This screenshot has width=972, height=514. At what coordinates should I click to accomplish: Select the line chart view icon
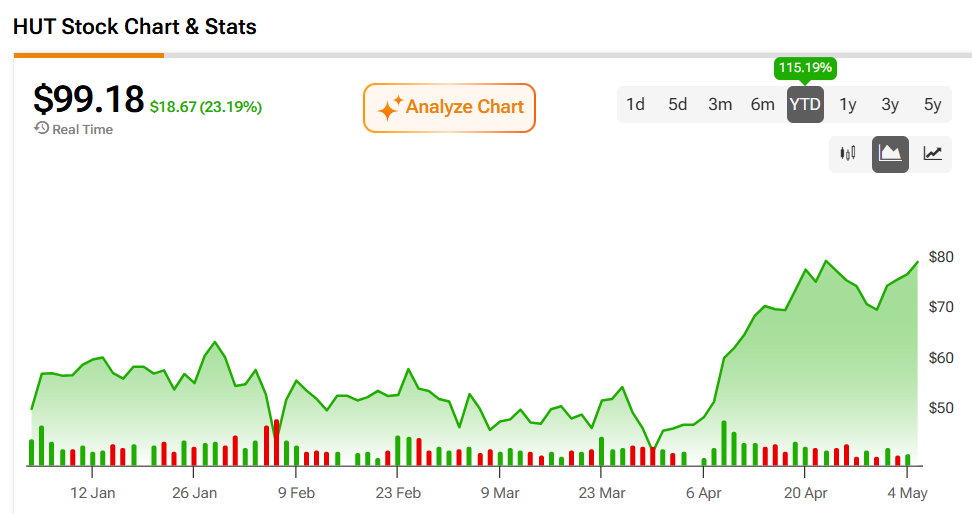tap(932, 154)
